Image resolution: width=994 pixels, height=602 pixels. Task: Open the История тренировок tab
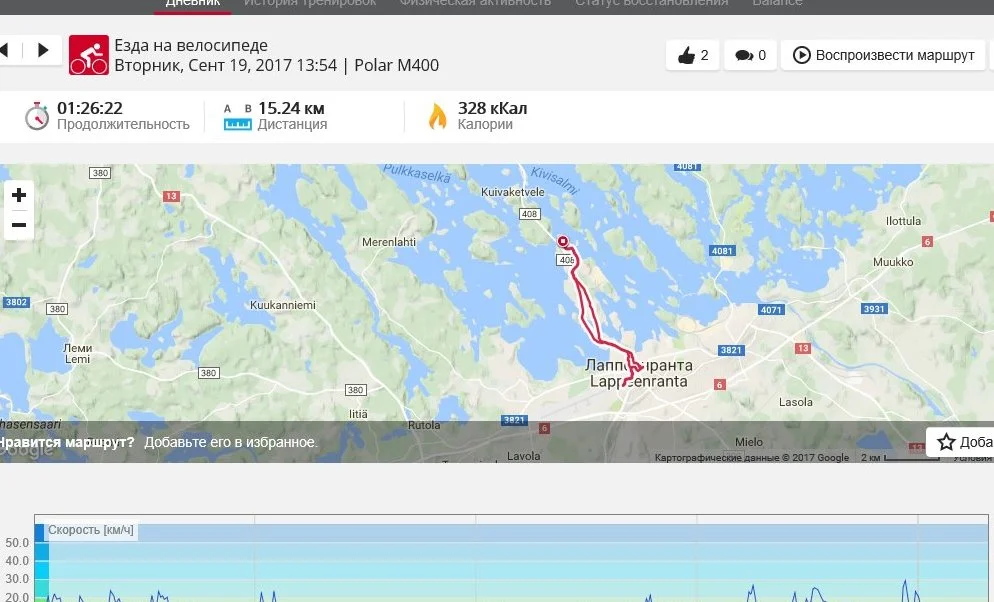point(310,3)
